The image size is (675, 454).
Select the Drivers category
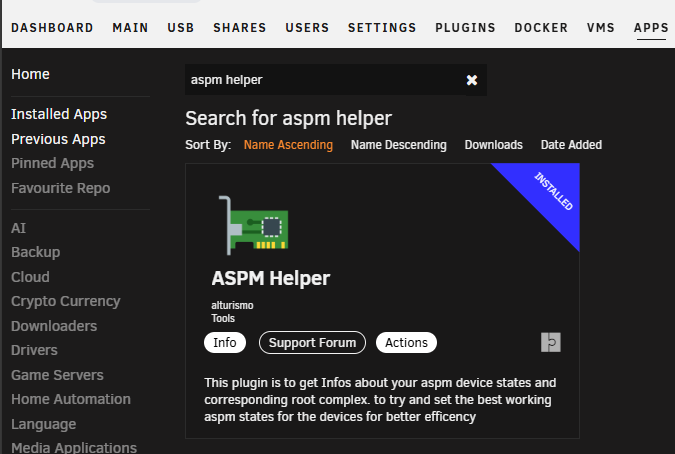coord(34,350)
